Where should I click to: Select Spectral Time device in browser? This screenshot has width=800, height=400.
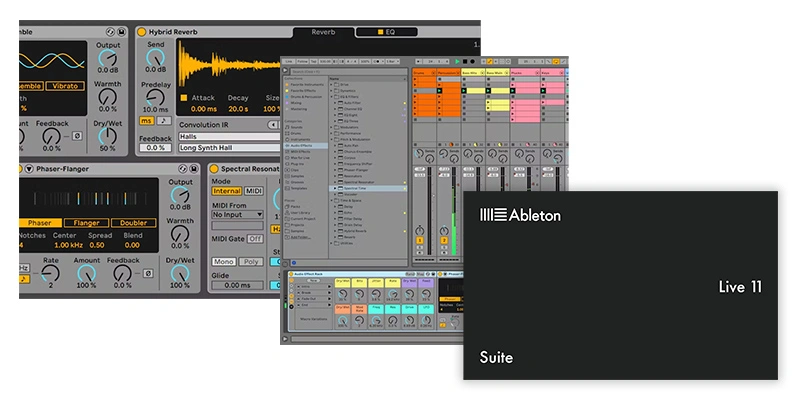(368, 188)
